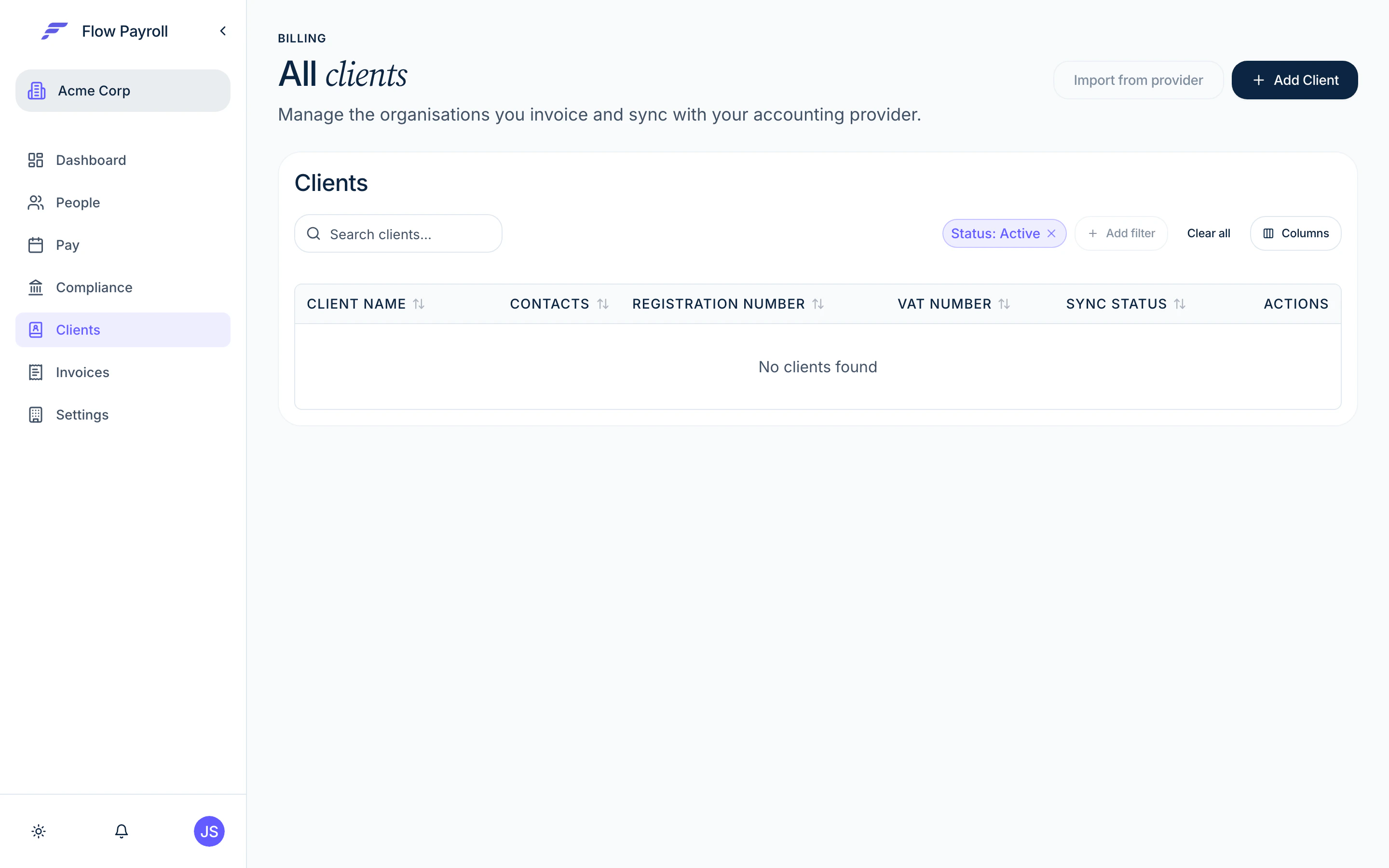
Task: Collapse the sidebar with the chevron
Action: pyautogui.click(x=223, y=31)
